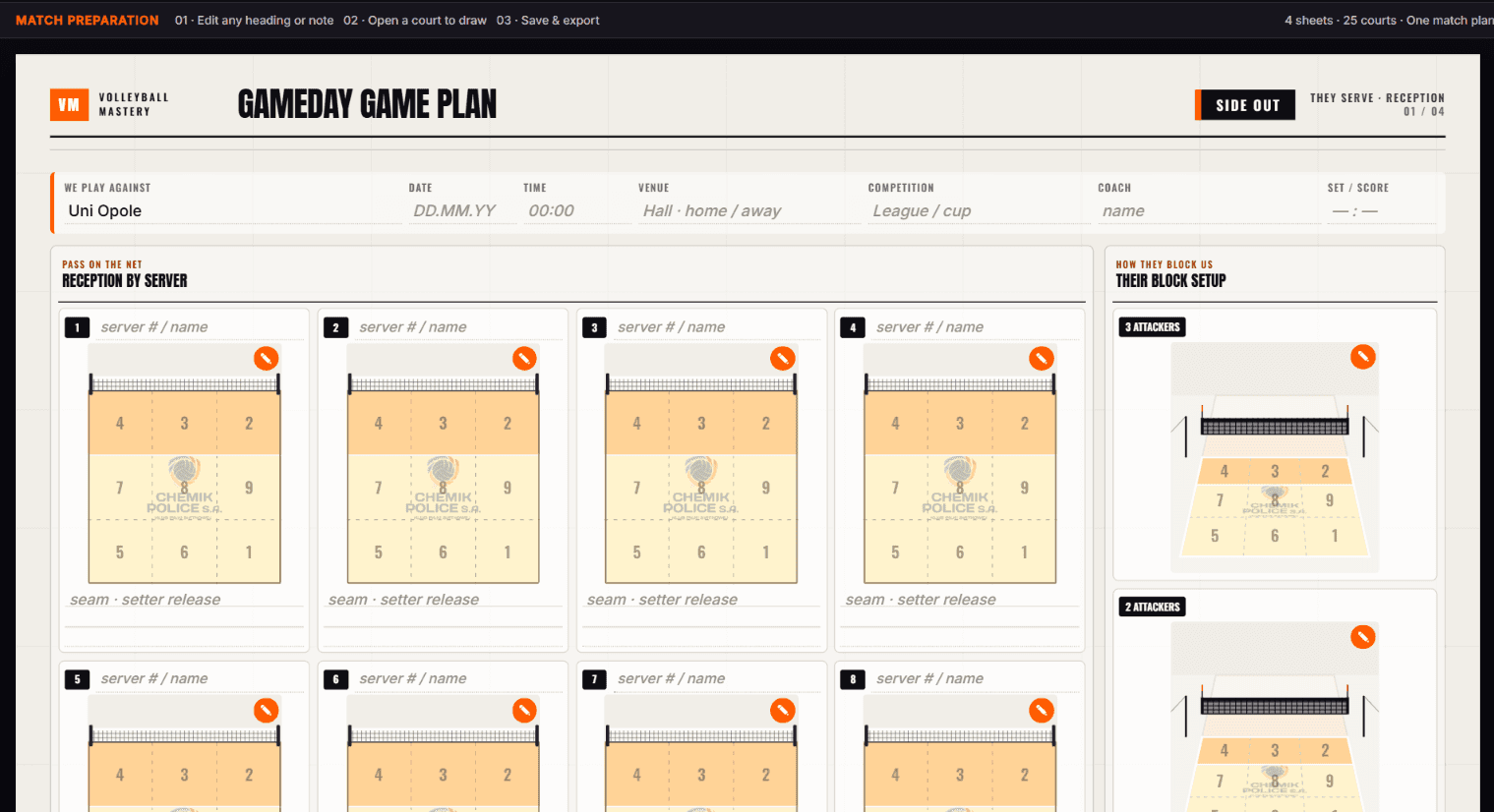The height and width of the screenshot is (812, 1494).
Task: Click the 4 sheets 25 courts summary
Action: [1389, 20]
